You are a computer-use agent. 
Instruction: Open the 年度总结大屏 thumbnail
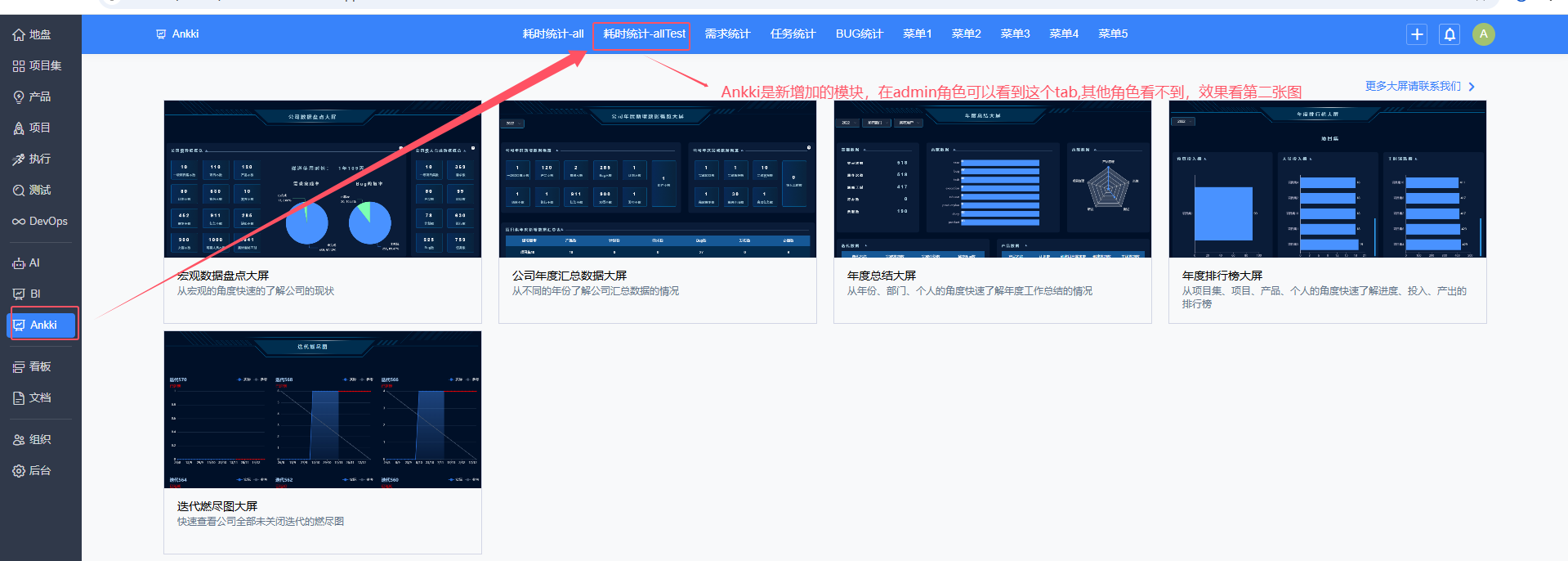993,179
